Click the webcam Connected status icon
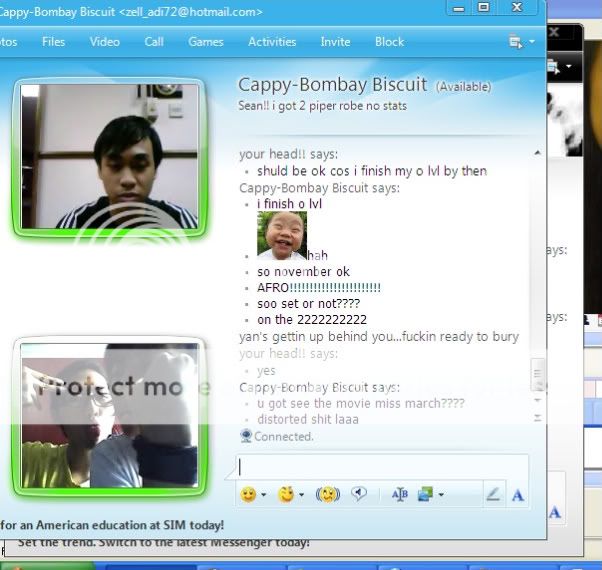The height and width of the screenshot is (570, 602). 246,436
